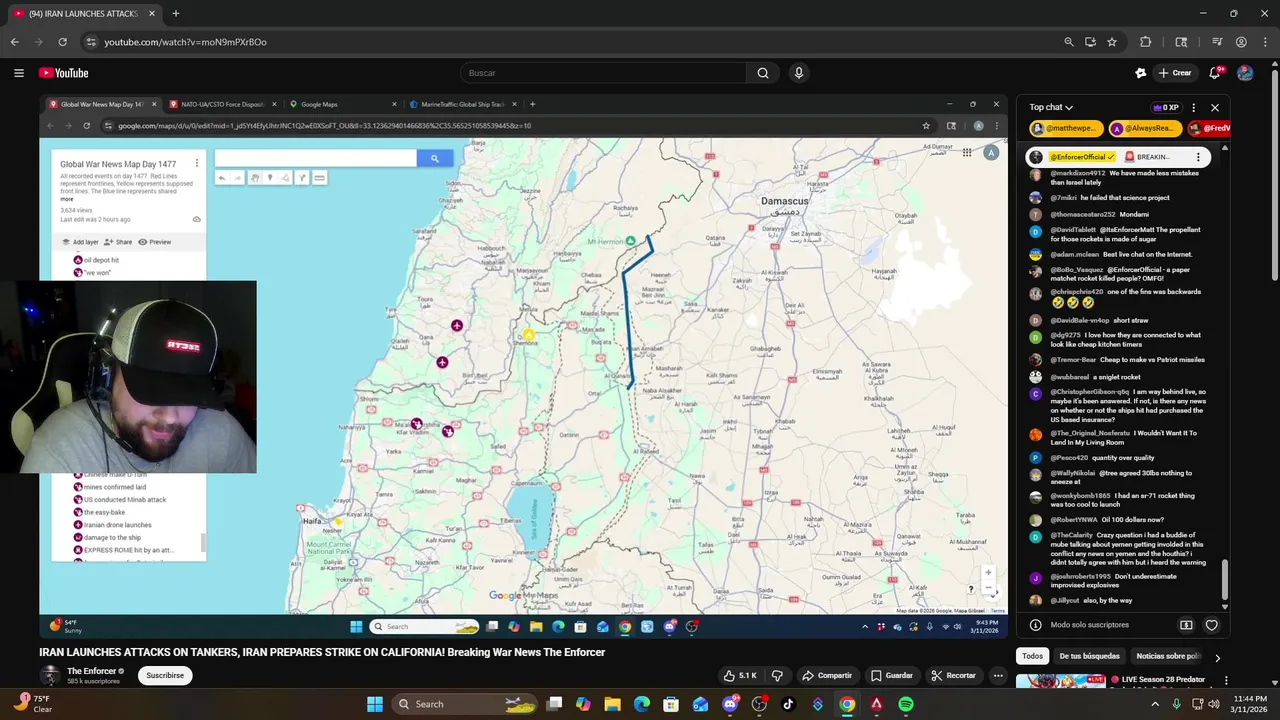Open the Chrome three-dot menu

1264,42
